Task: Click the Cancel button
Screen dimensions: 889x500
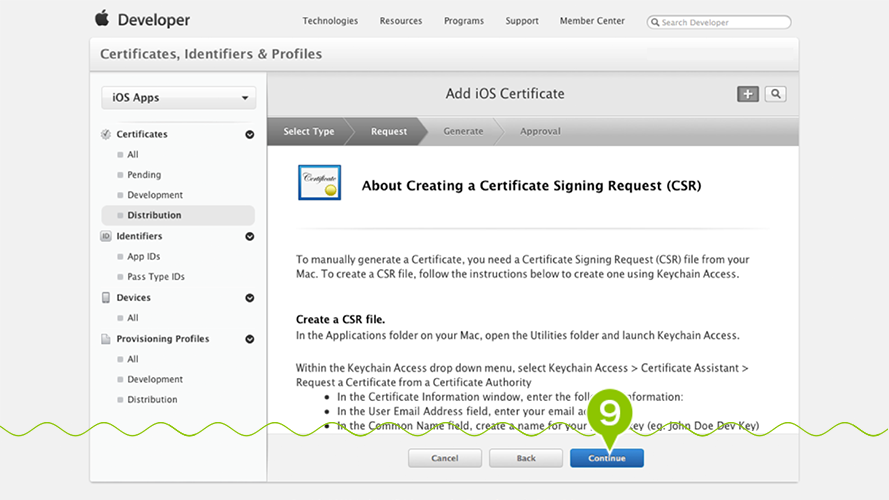Action: click(x=444, y=458)
